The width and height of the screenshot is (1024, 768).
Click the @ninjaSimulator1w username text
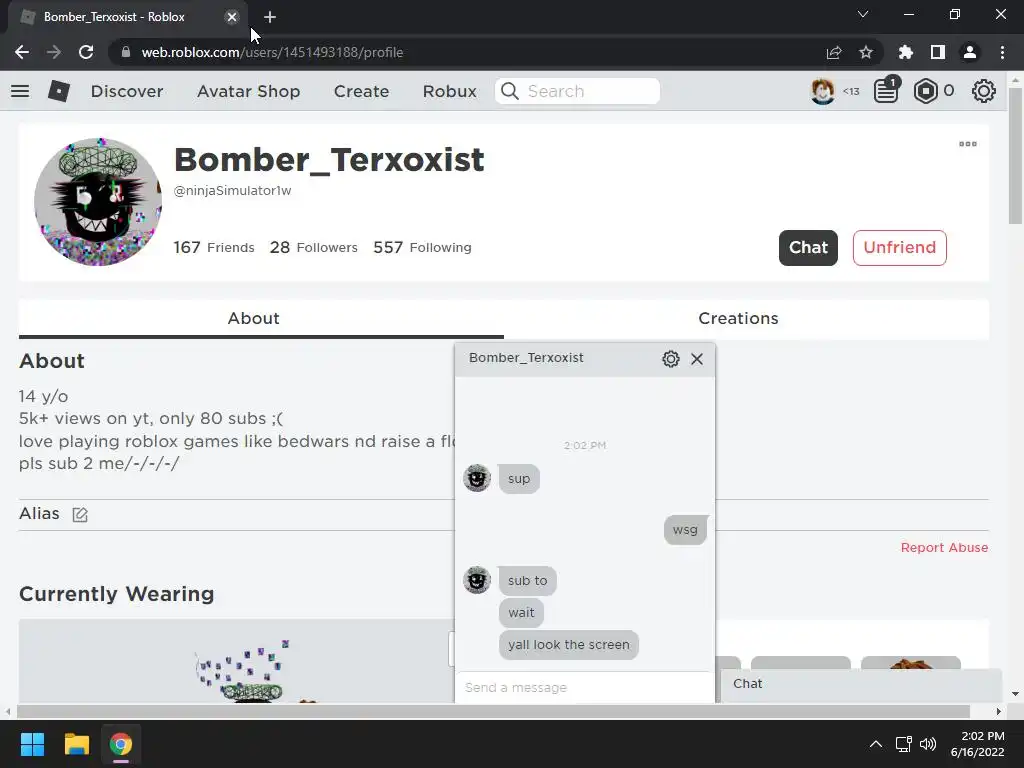tap(232, 191)
